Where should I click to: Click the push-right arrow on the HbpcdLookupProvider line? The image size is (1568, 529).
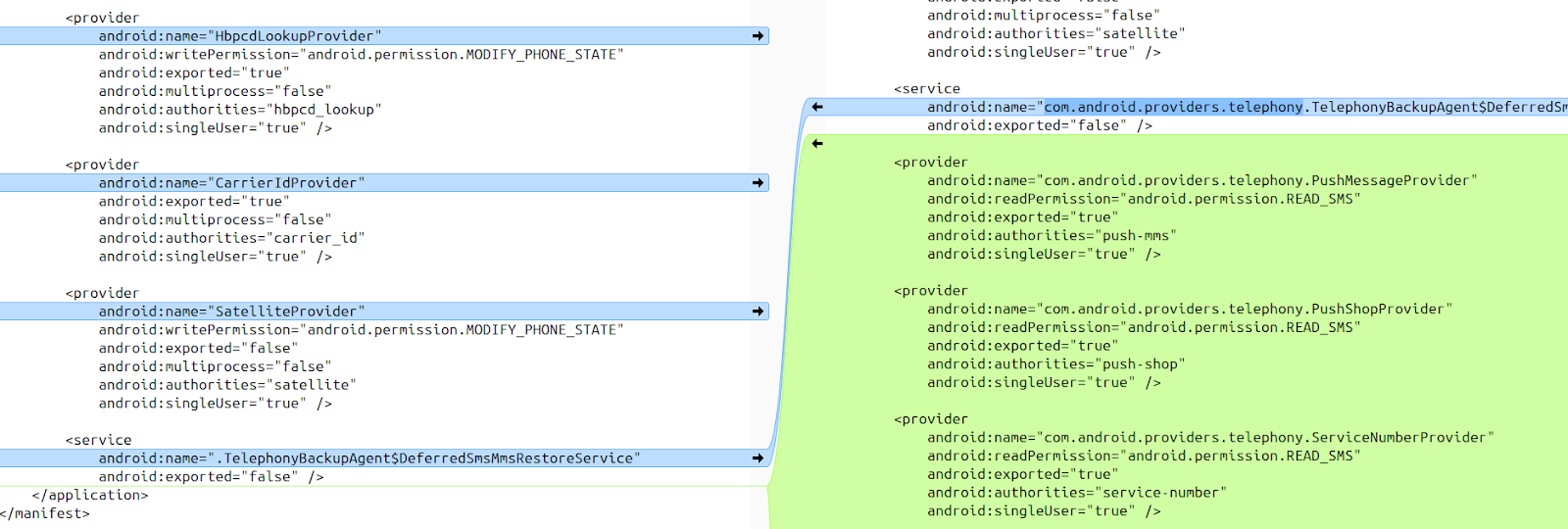pos(758,36)
